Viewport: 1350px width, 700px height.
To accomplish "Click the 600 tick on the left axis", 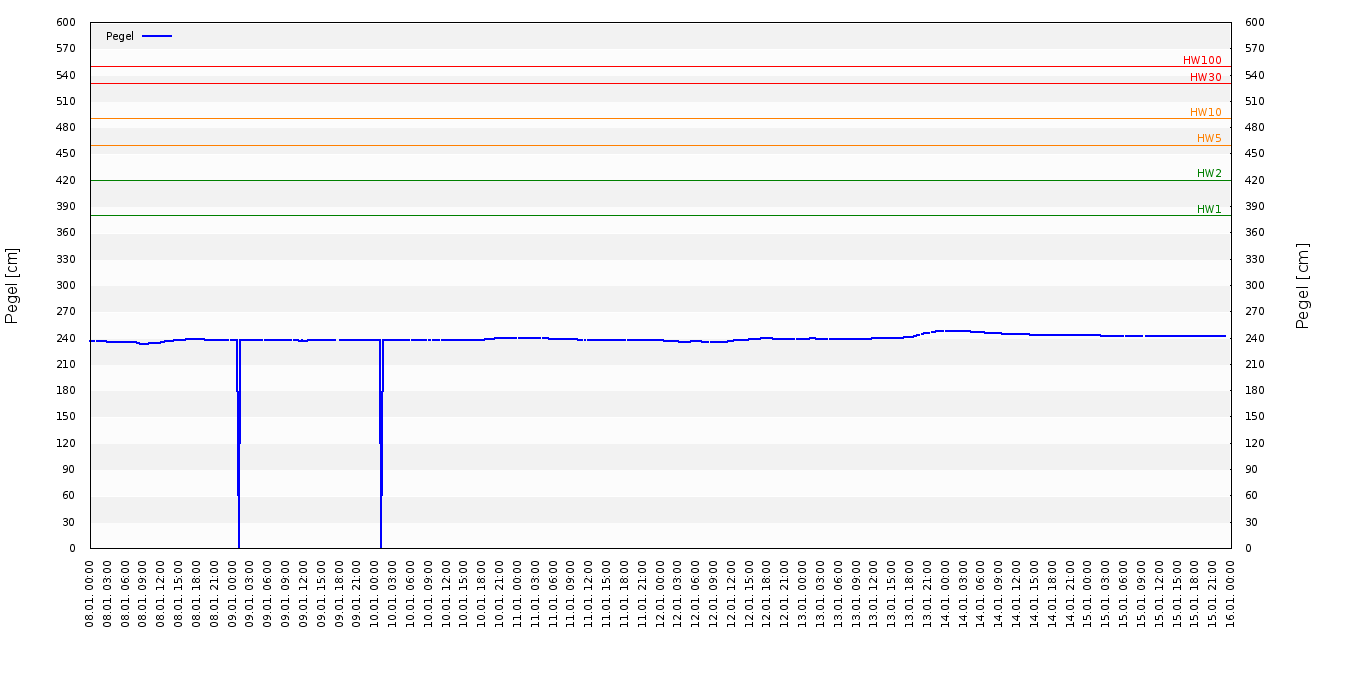I will tap(66, 23).
